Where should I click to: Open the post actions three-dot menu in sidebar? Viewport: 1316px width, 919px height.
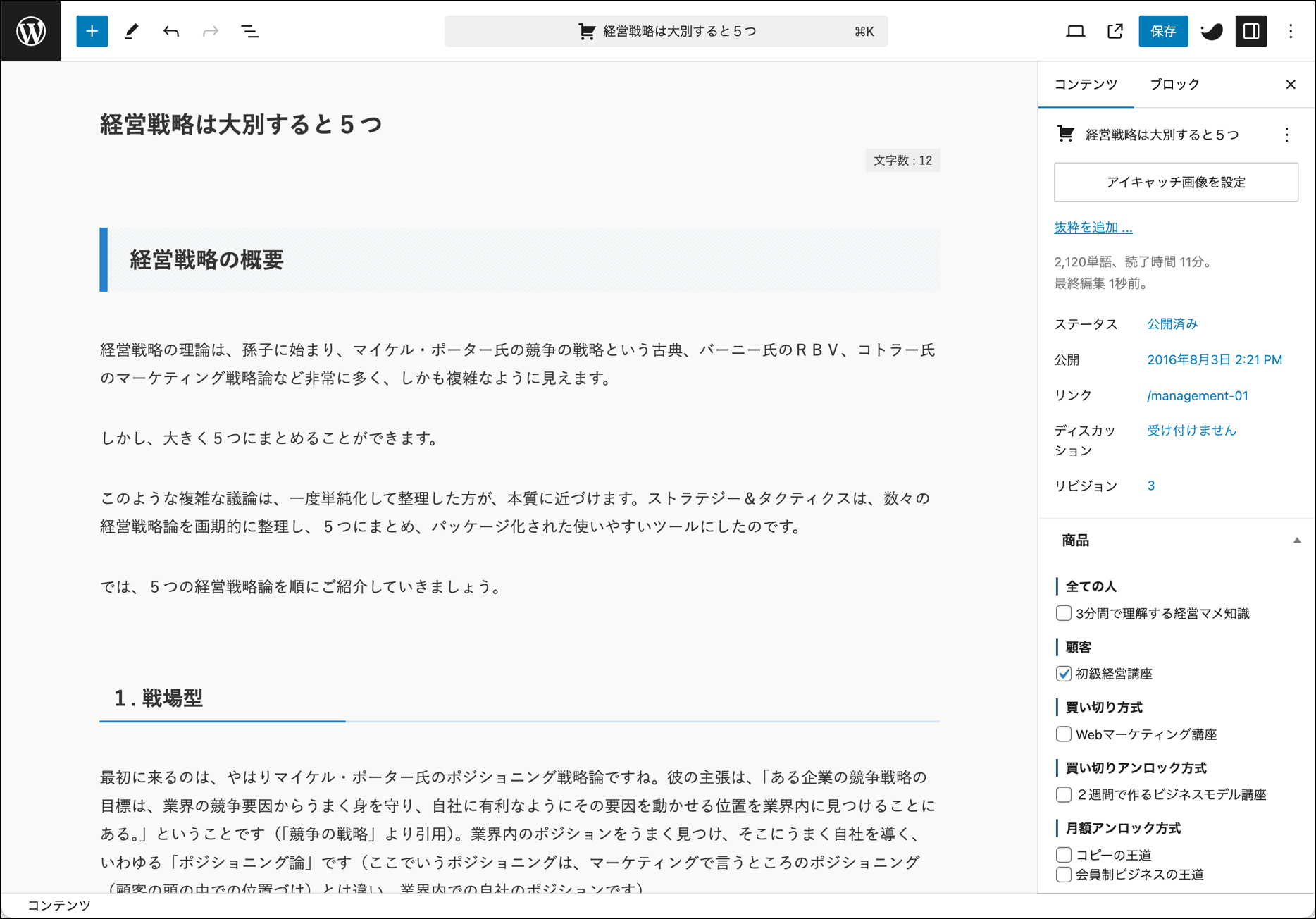tap(1286, 135)
